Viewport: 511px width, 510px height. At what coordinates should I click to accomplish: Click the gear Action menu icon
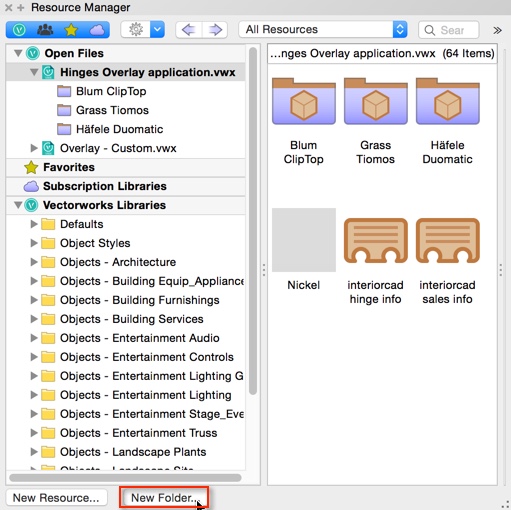pyautogui.click(x=136, y=30)
